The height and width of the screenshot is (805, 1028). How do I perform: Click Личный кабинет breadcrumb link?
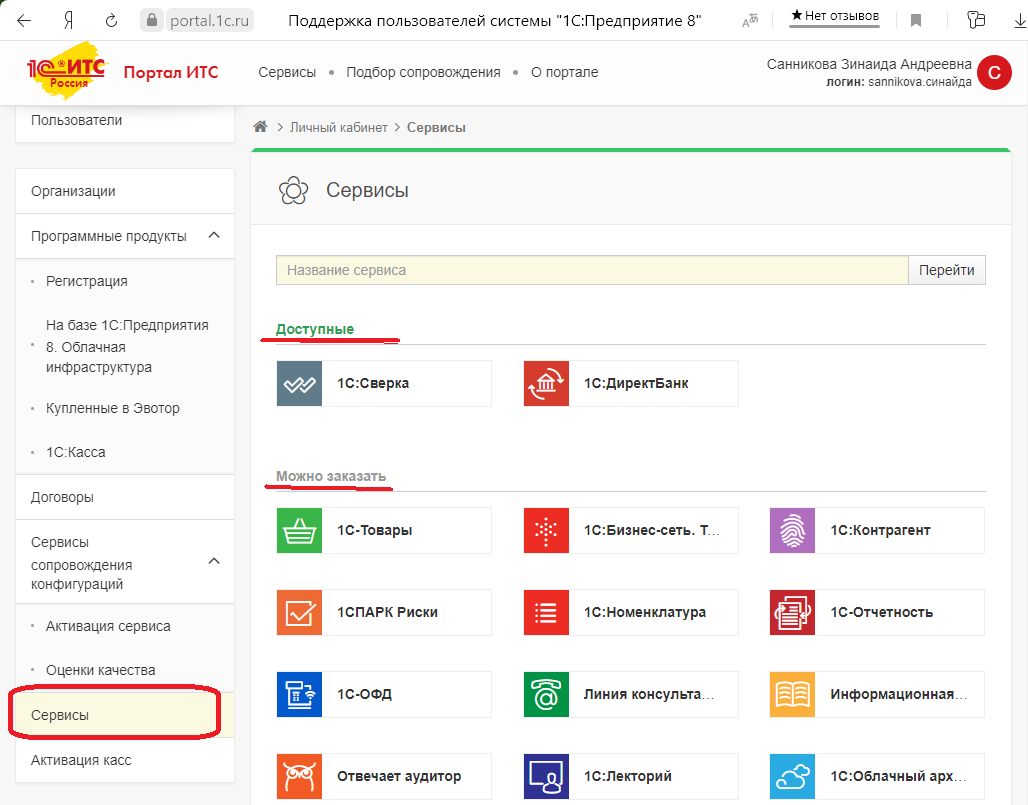tap(339, 128)
